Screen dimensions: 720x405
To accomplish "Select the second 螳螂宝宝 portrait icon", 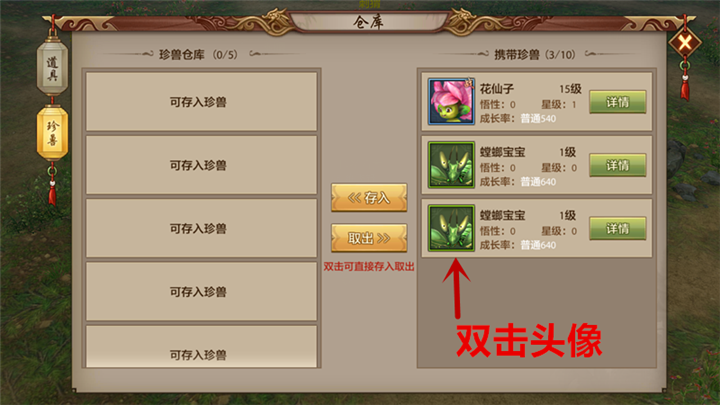I will (x=451, y=165).
